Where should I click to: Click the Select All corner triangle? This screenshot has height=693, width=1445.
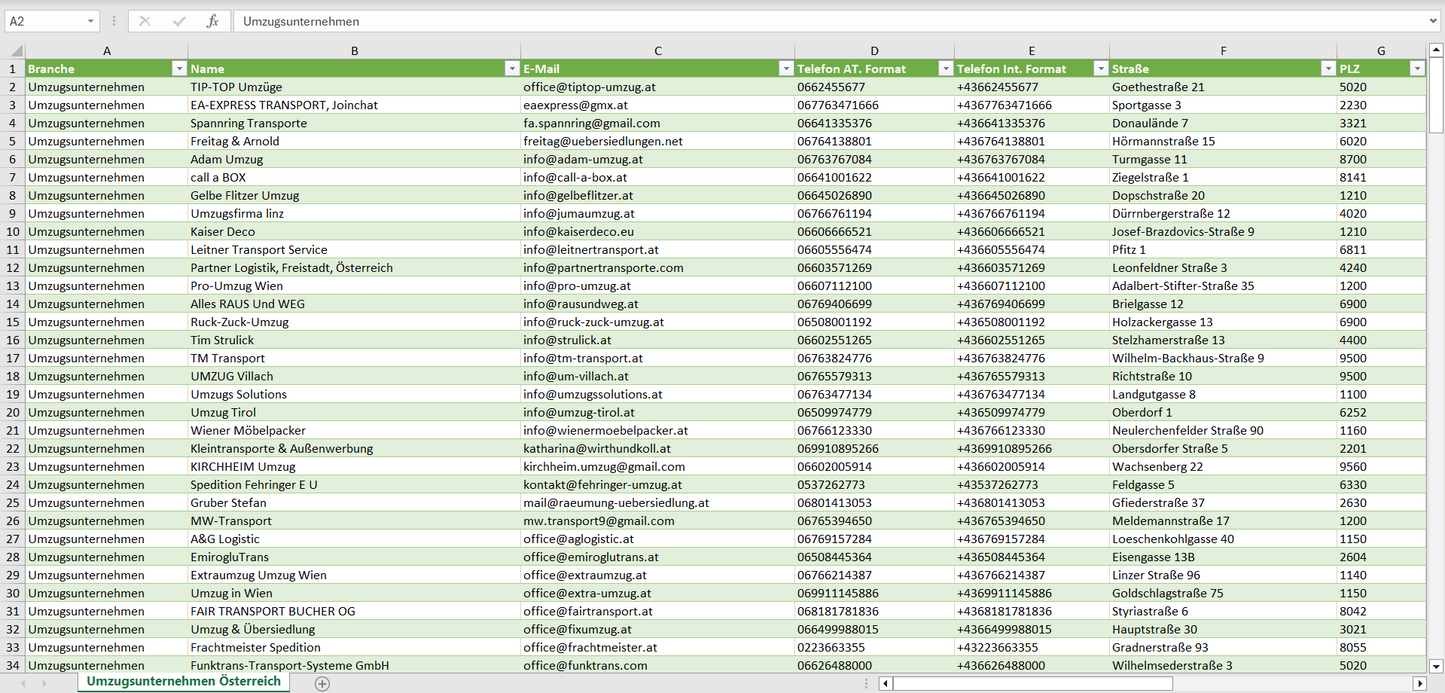(x=14, y=50)
